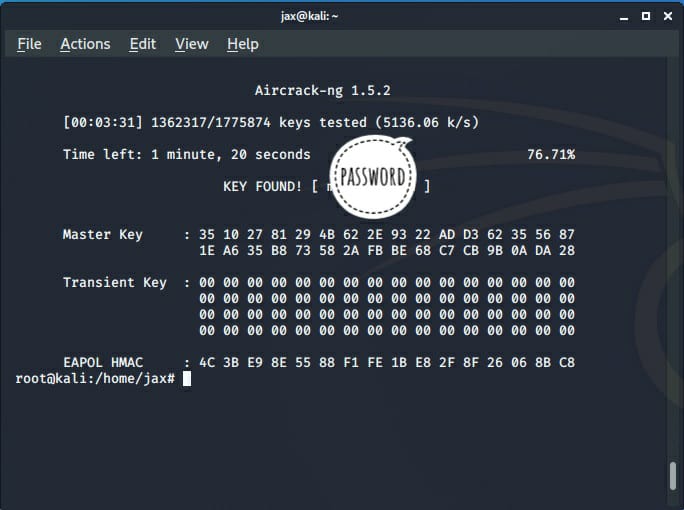
Task: Open the Help menu
Action: 243,44
